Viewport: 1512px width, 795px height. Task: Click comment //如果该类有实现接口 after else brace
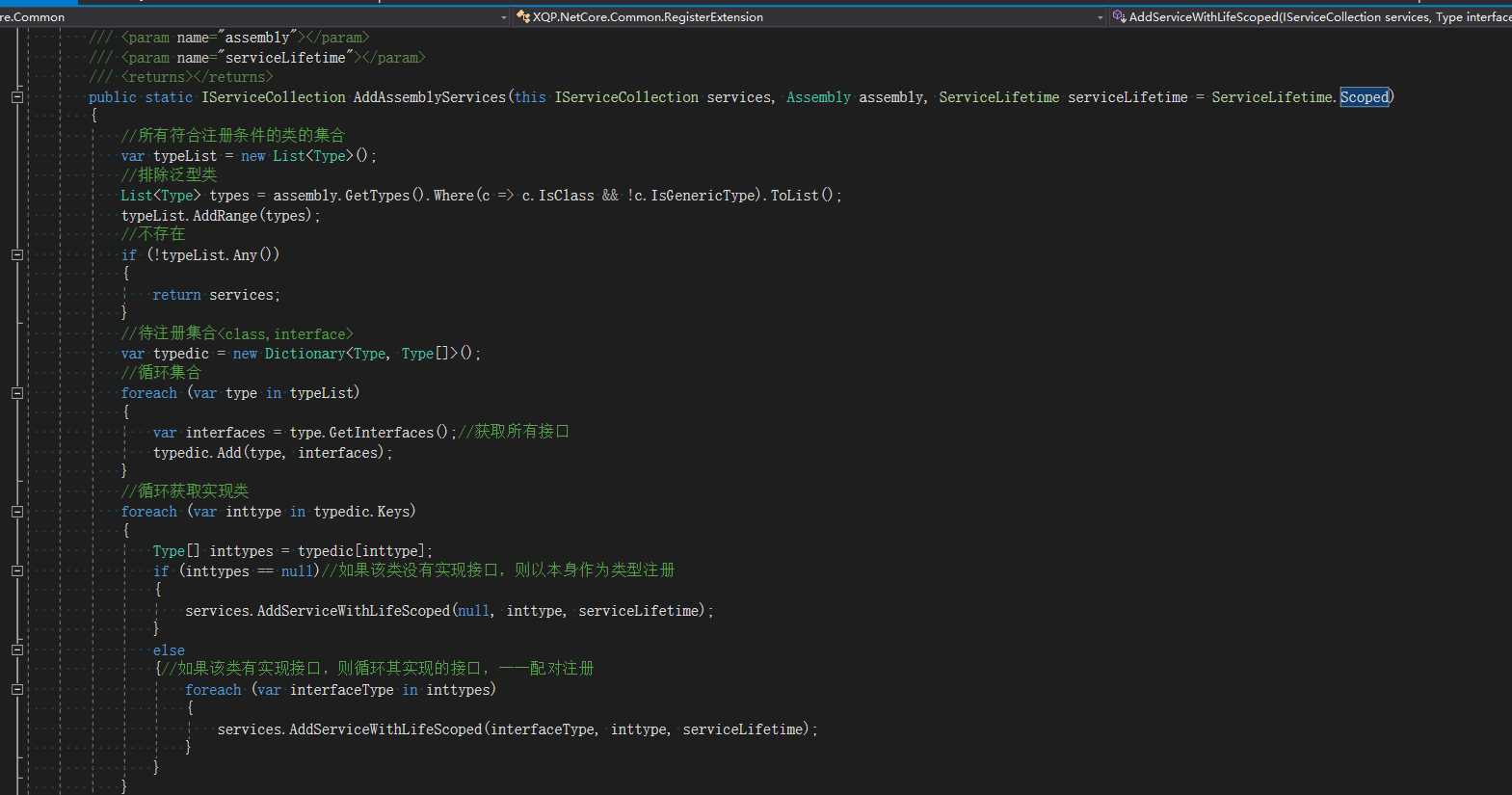pos(377,669)
